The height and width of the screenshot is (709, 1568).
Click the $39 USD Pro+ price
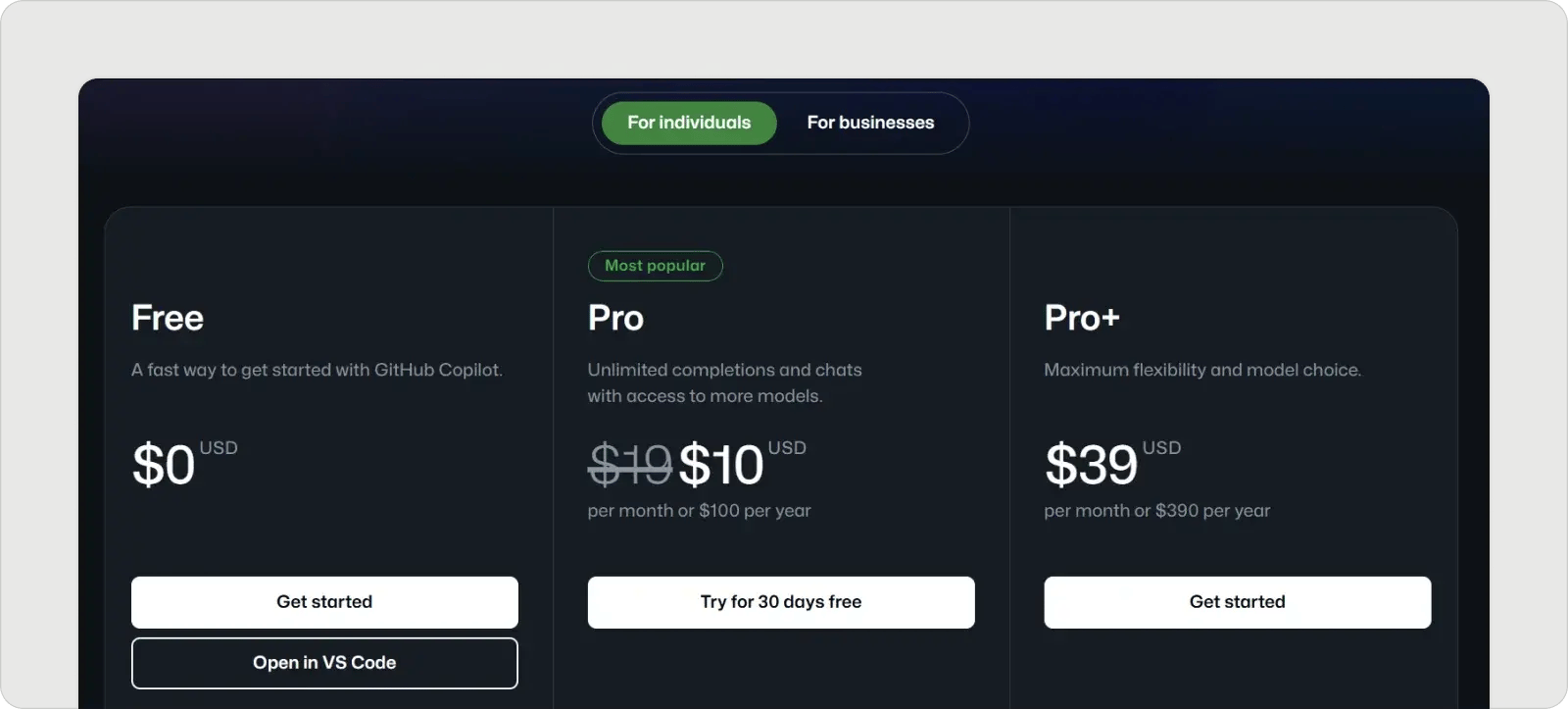pyautogui.click(x=1112, y=463)
